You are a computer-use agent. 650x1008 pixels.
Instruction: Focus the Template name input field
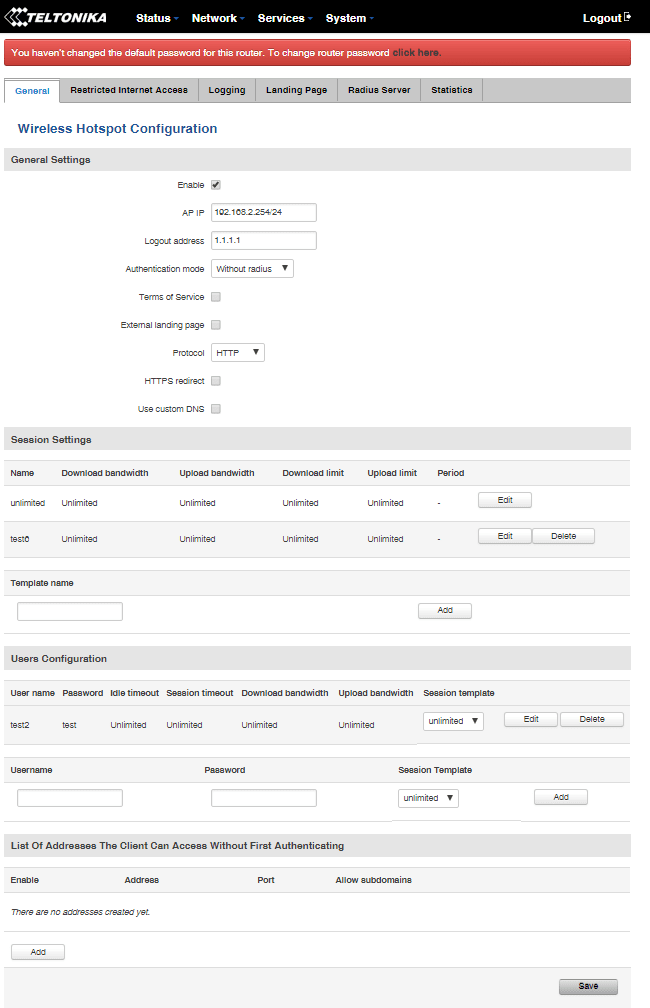[x=70, y=611]
